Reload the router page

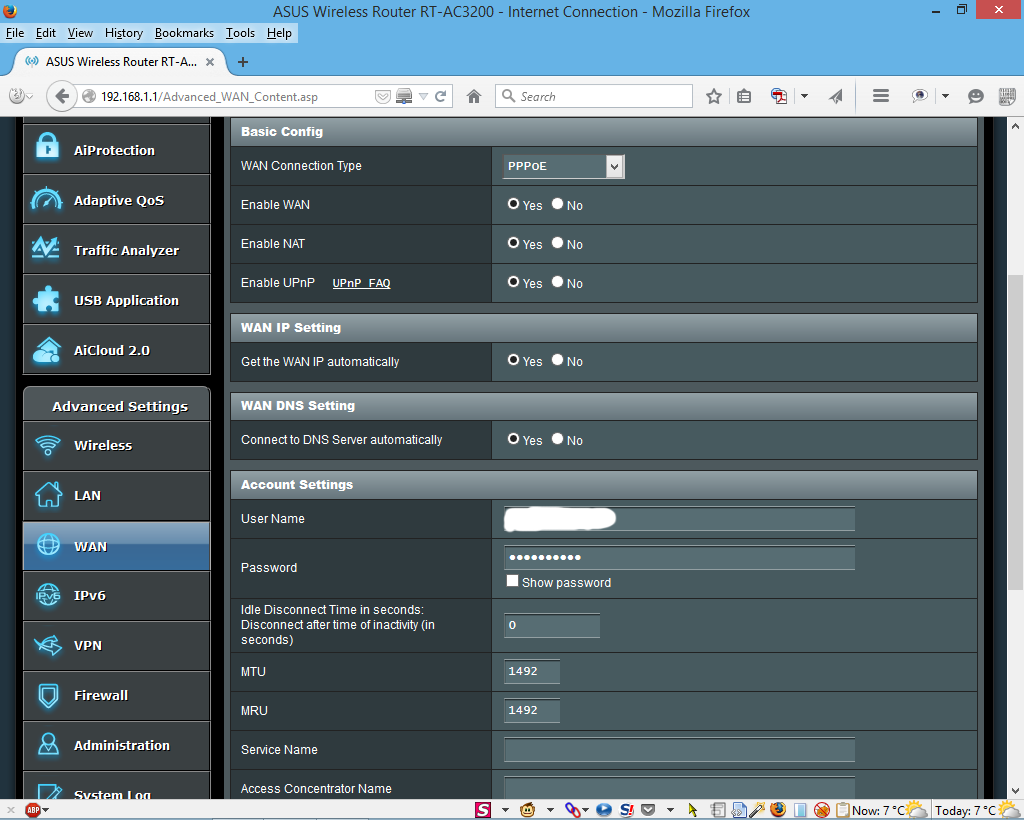[x=441, y=97]
